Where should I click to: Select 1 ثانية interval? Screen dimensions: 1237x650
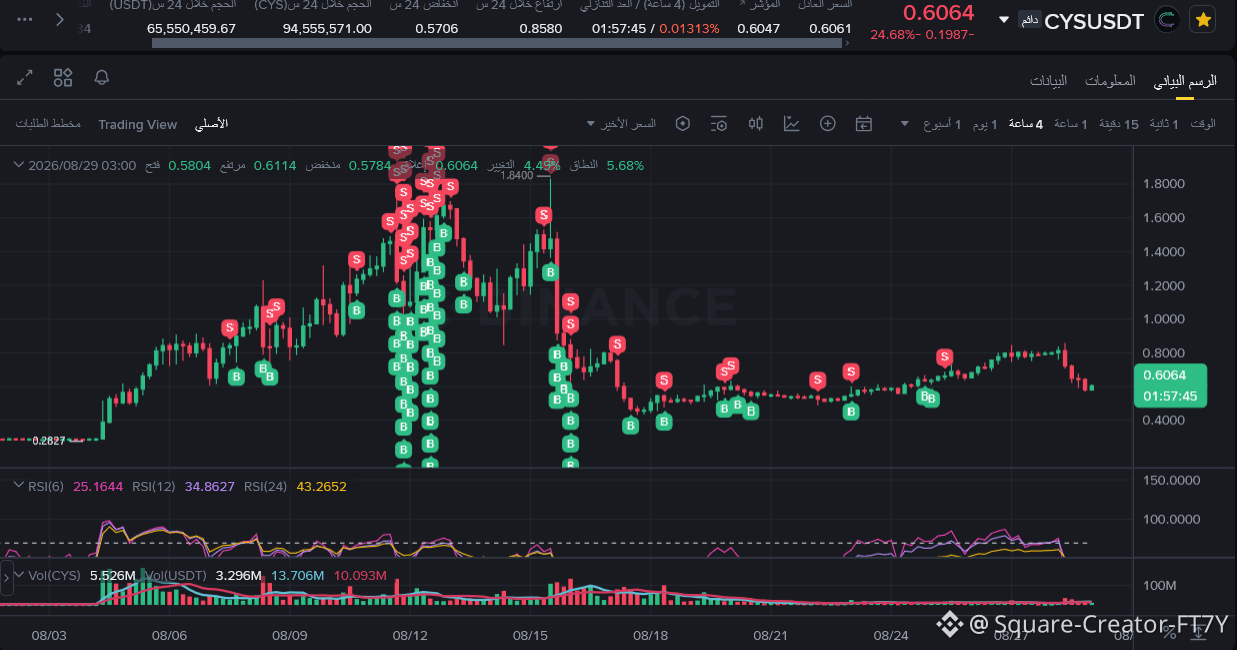coord(1163,124)
